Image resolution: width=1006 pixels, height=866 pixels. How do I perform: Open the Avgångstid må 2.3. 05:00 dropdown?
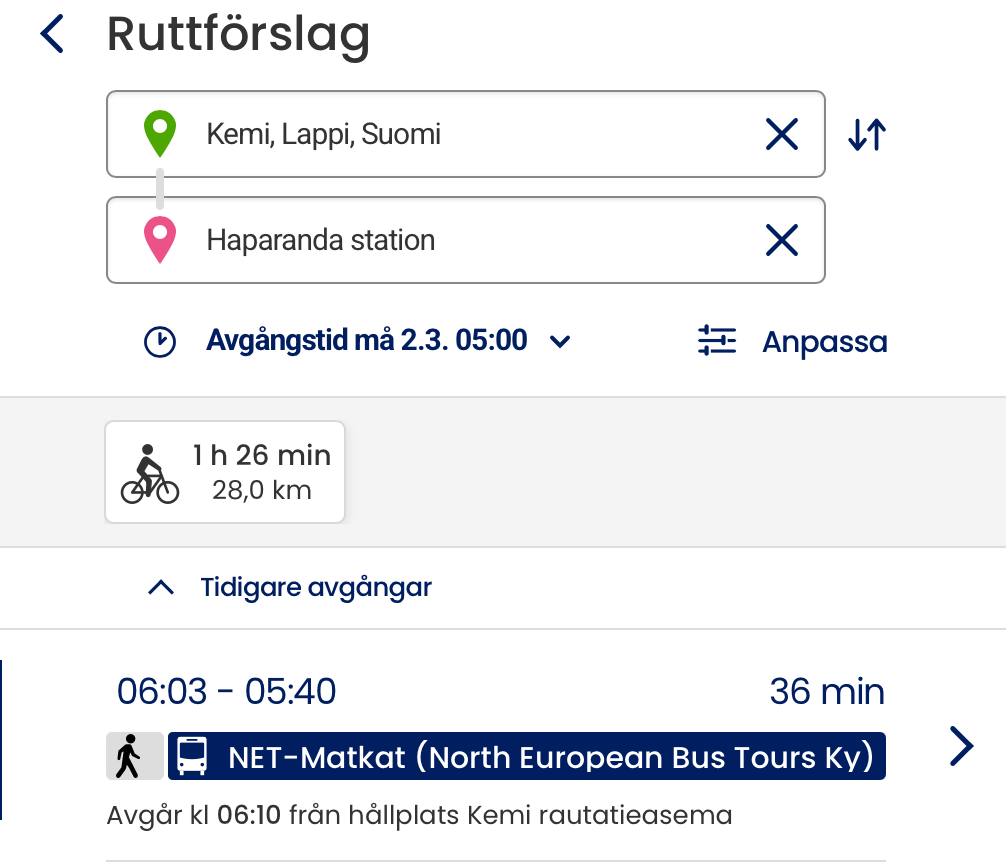(x=388, y=341)
